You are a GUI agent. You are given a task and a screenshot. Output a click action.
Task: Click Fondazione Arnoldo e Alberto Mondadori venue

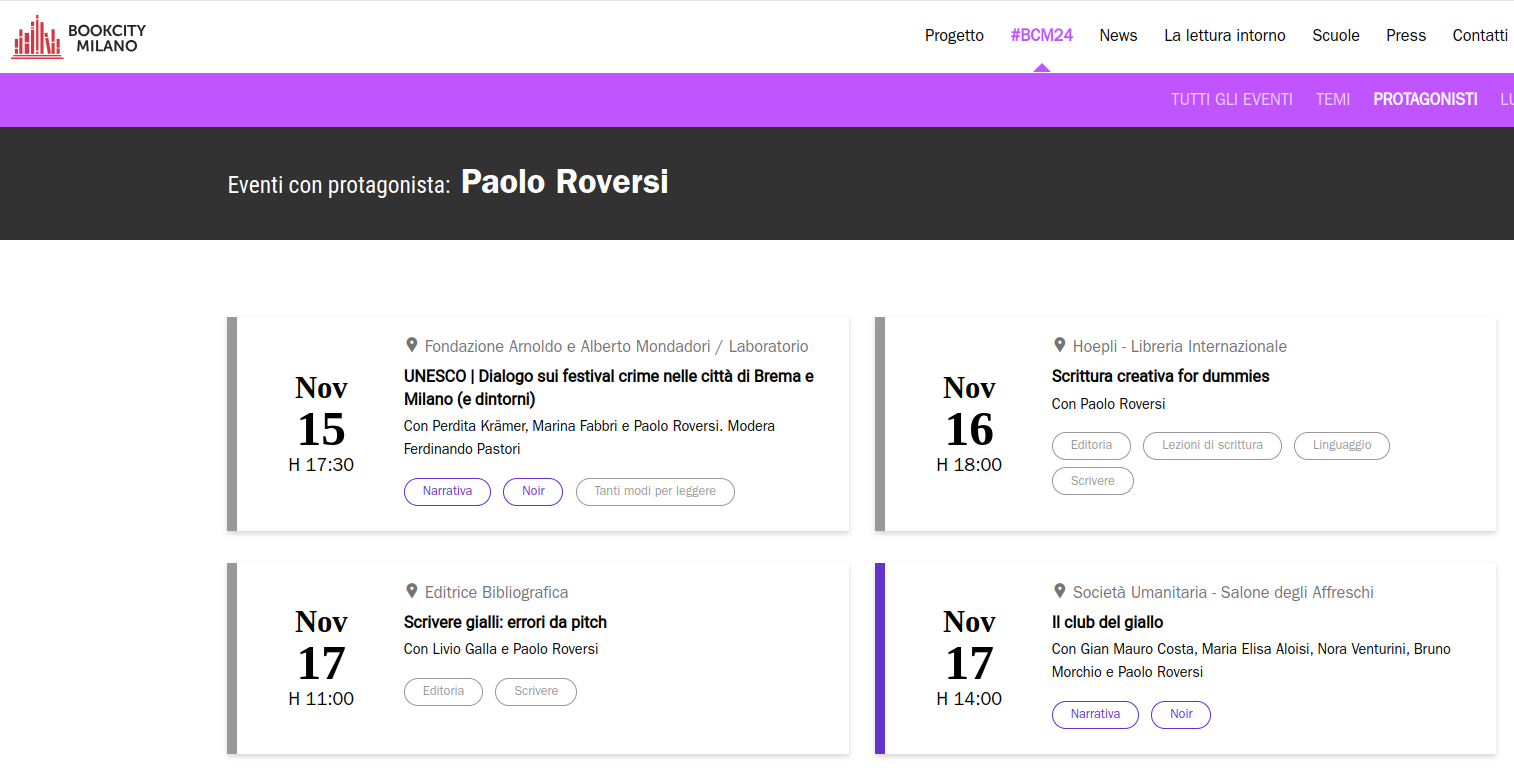(616, 346)
